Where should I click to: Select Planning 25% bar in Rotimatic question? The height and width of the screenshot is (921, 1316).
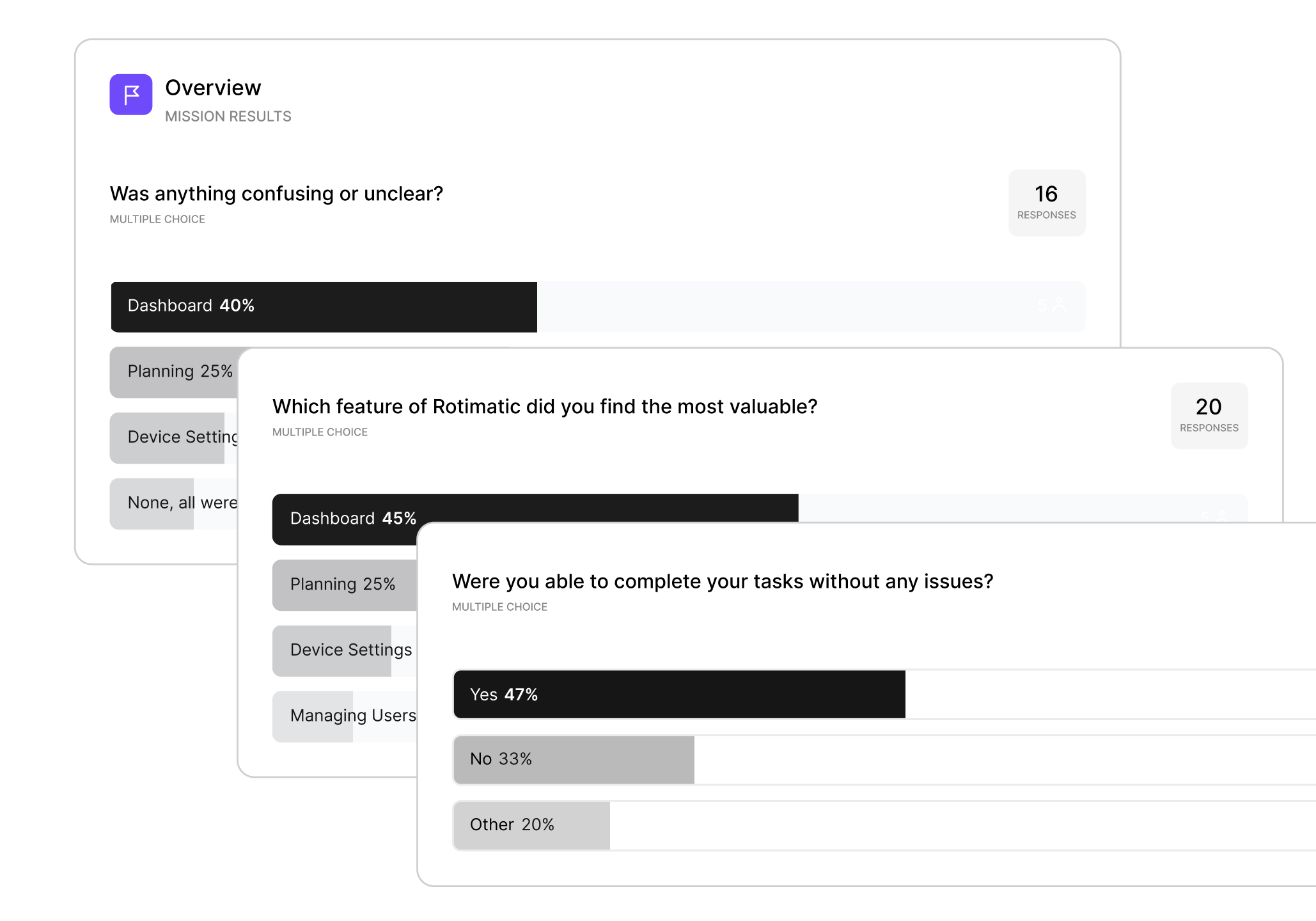345,585
